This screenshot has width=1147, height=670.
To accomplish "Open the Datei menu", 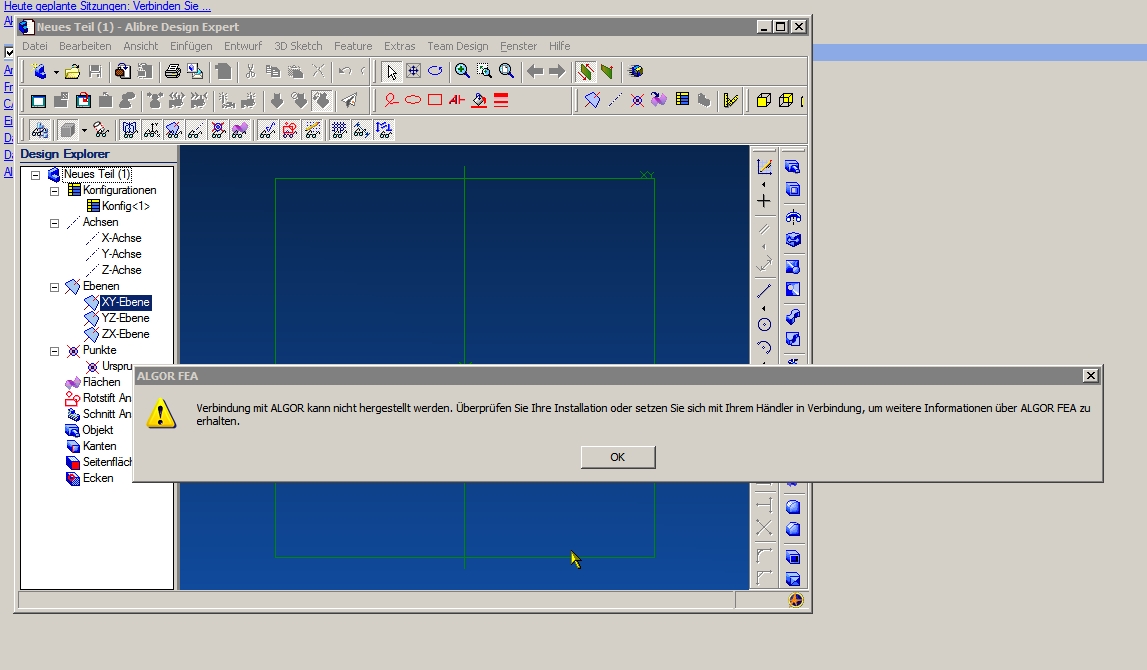I will tap(35, 46).
